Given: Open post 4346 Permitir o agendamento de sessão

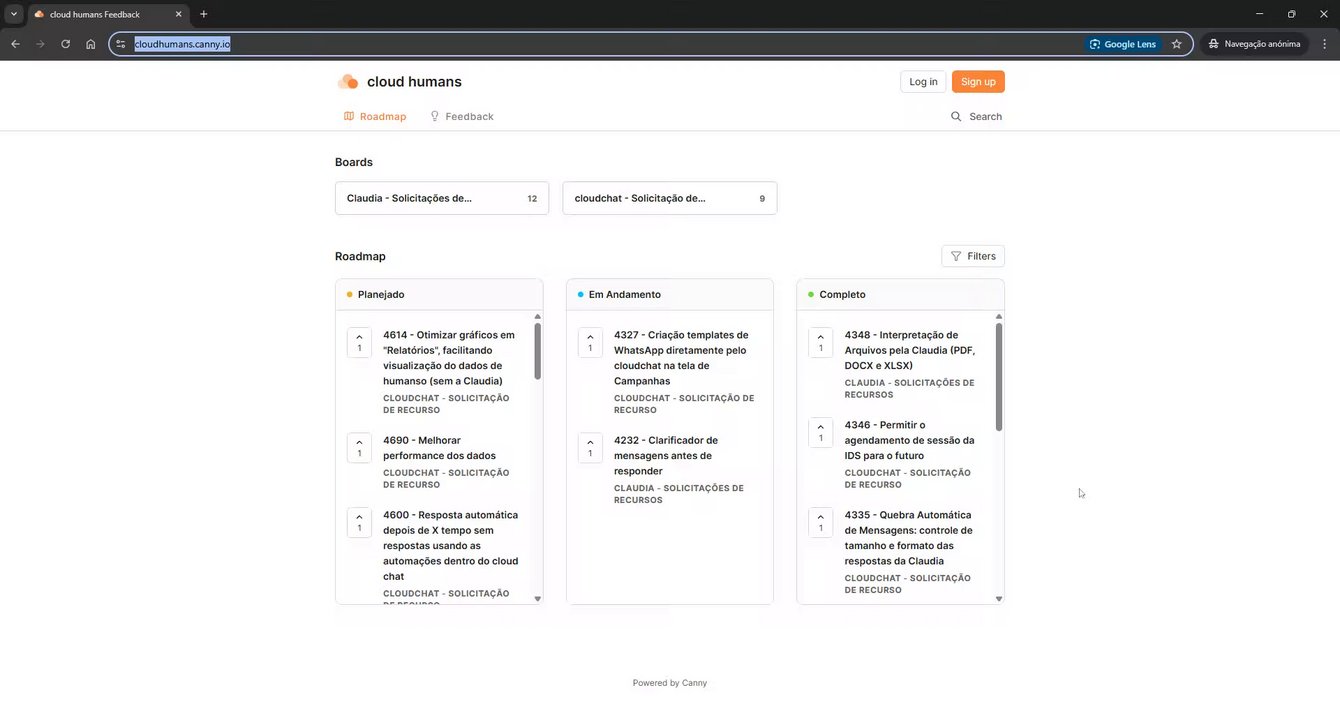Looking at the screenshot, I should (x=909, y=440).
